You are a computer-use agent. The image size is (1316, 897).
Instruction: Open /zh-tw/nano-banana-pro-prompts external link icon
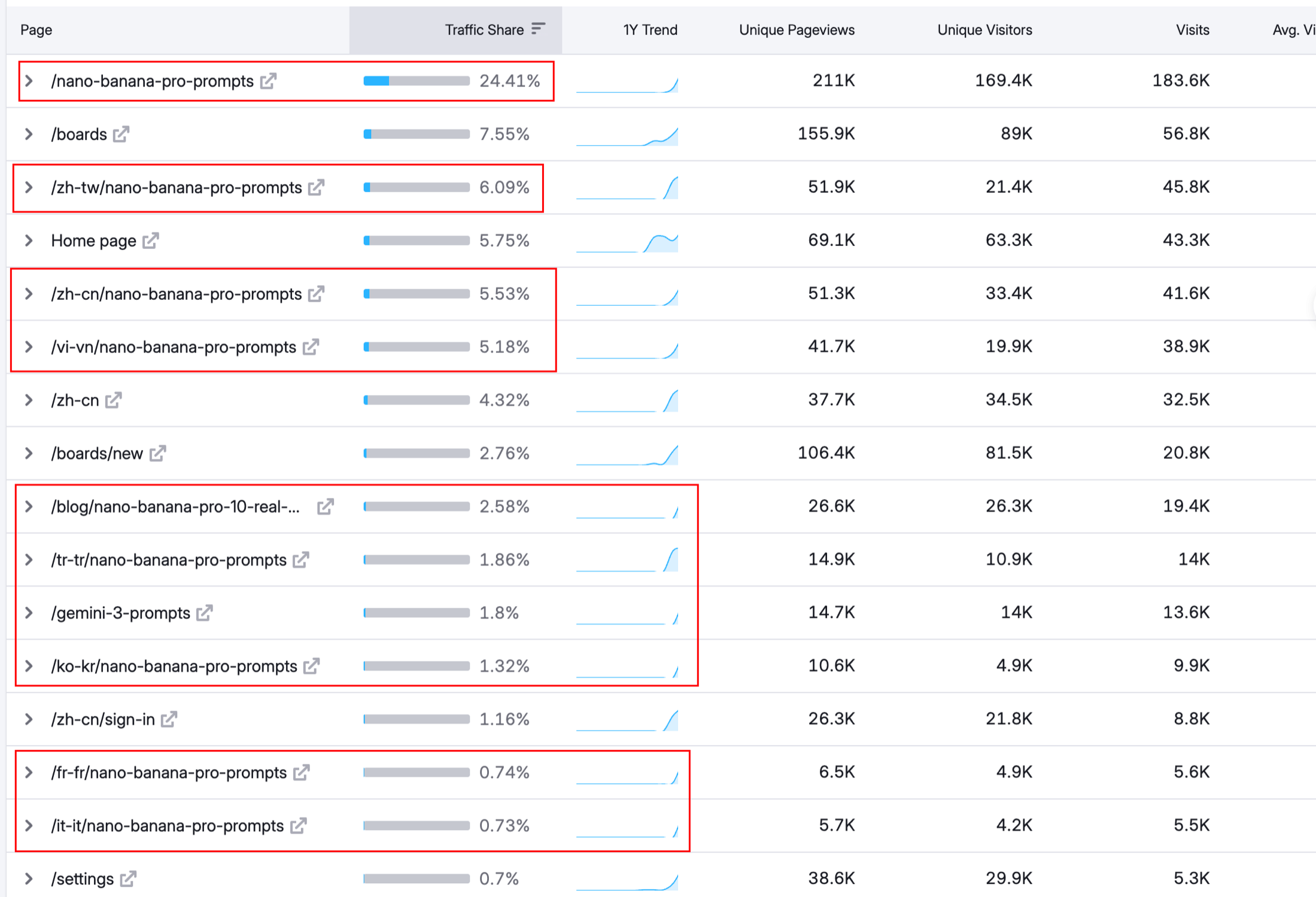click(x=317, y=187)
